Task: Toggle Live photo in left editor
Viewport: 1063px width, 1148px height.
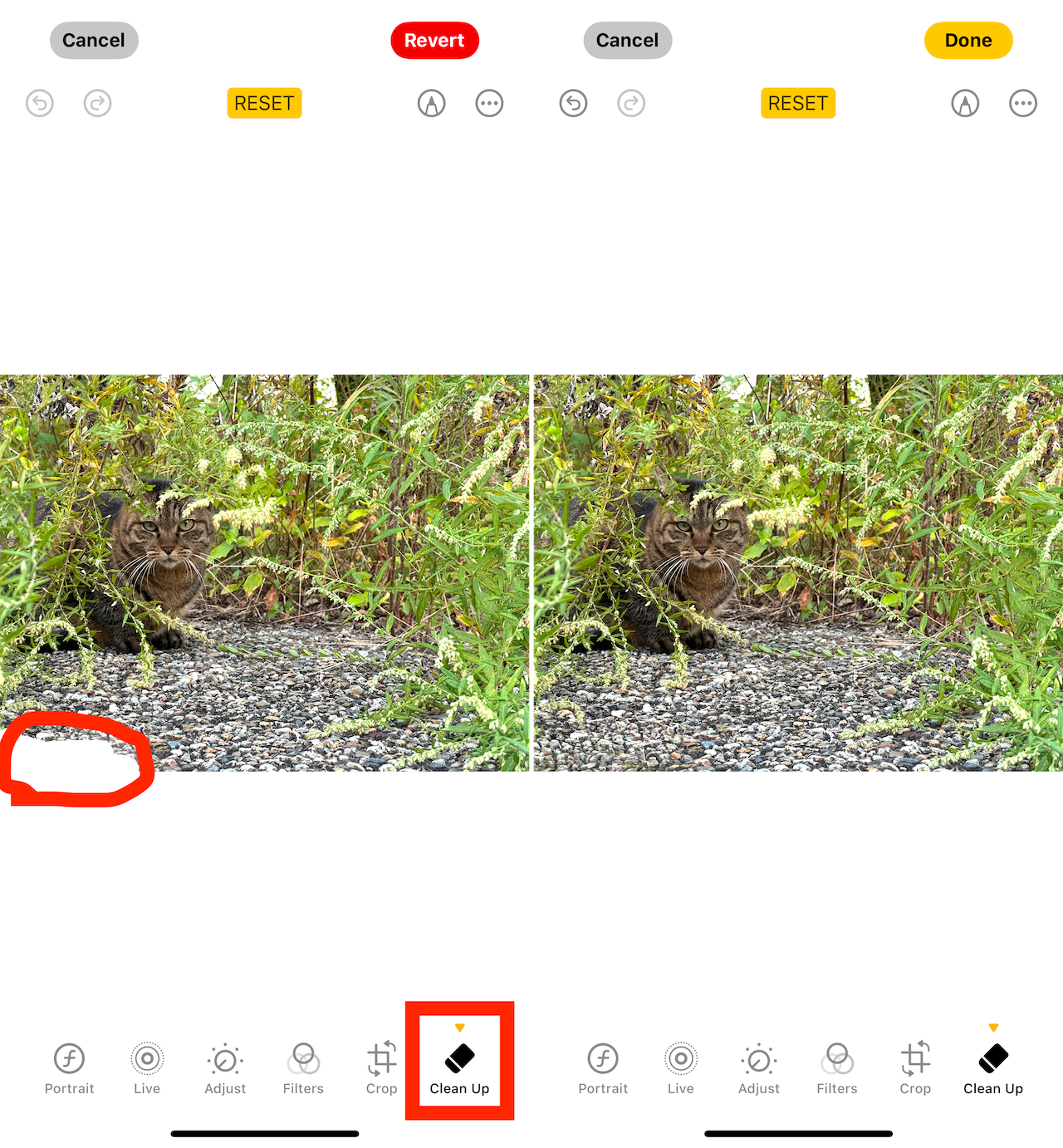Action: tap(147, 1068)
